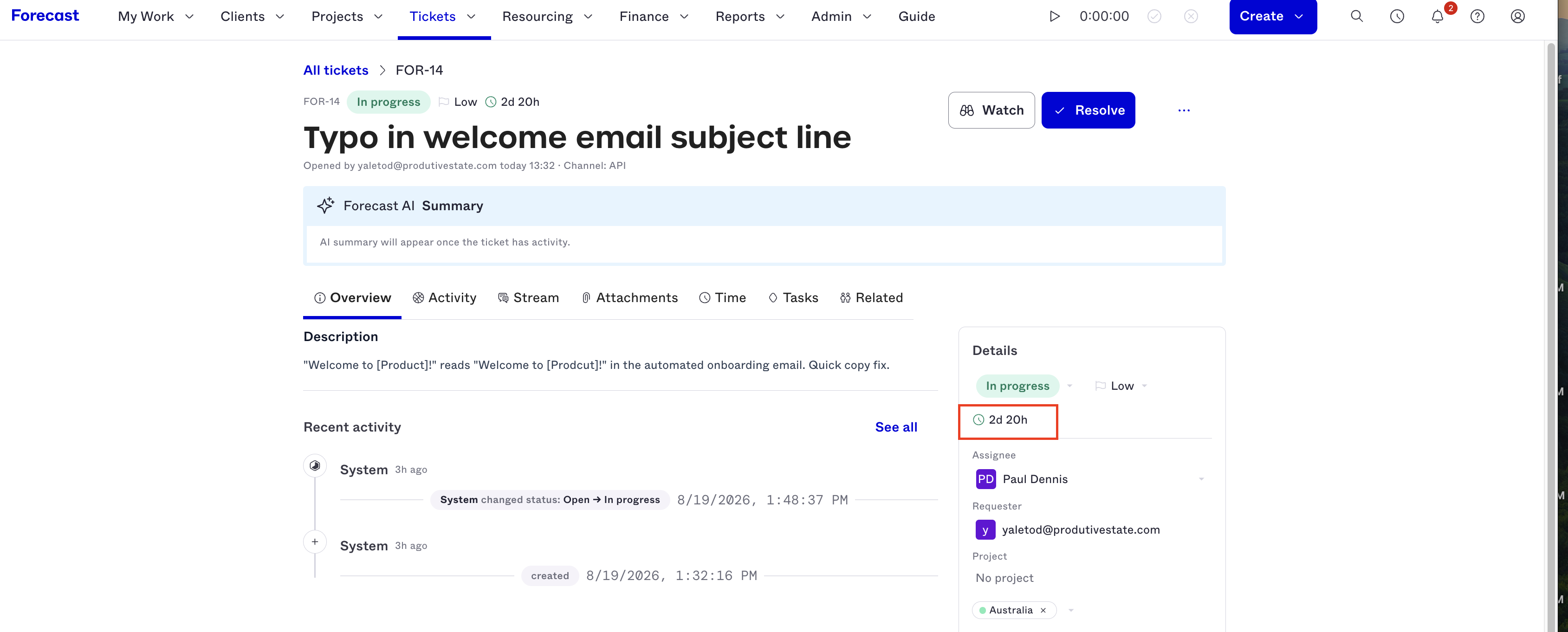Open the Create dropdown button
This screenshot has width=1568, height=632.
[1273, 16]
